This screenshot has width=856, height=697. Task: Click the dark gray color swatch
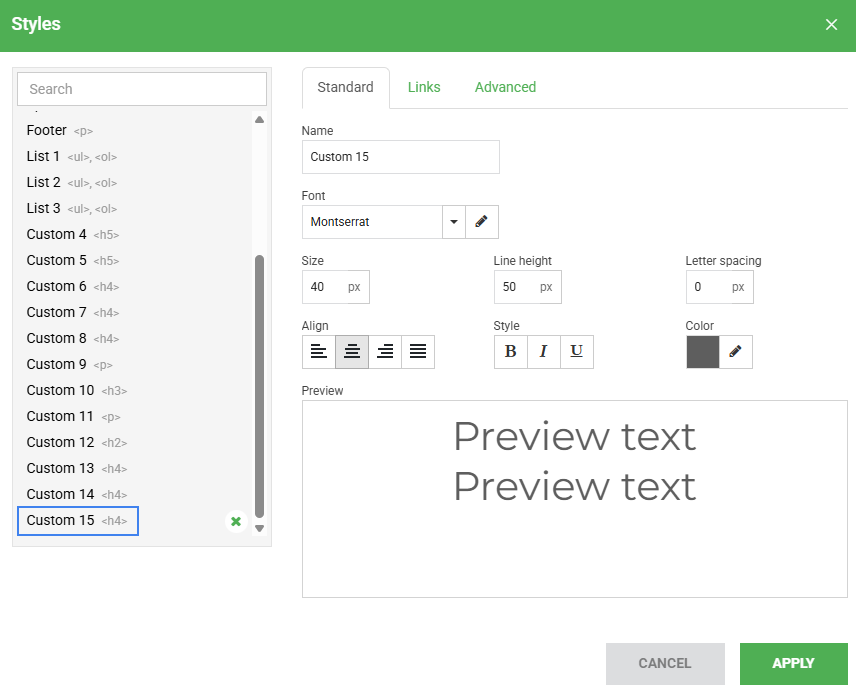tap(702, 352)
